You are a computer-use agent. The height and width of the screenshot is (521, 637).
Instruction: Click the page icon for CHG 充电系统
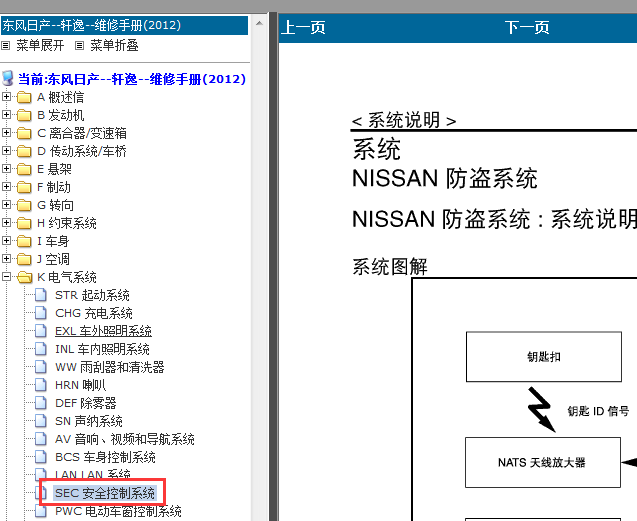(x=41, y=313)
